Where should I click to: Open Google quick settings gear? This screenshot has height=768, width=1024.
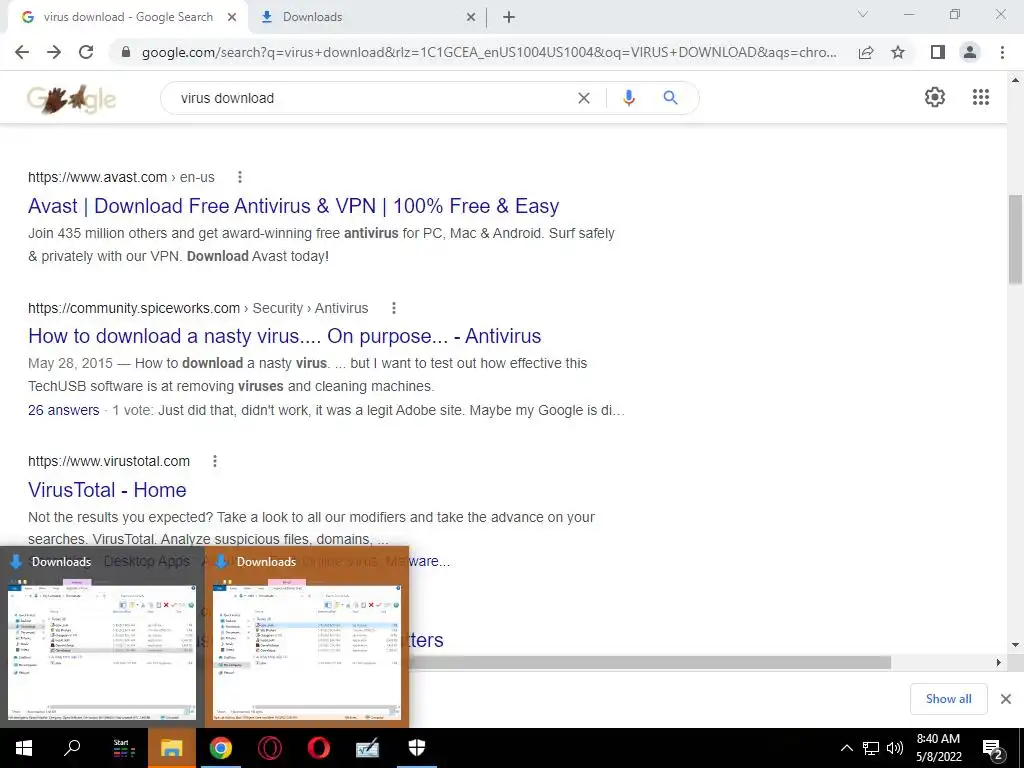click(x=935, y=97)
